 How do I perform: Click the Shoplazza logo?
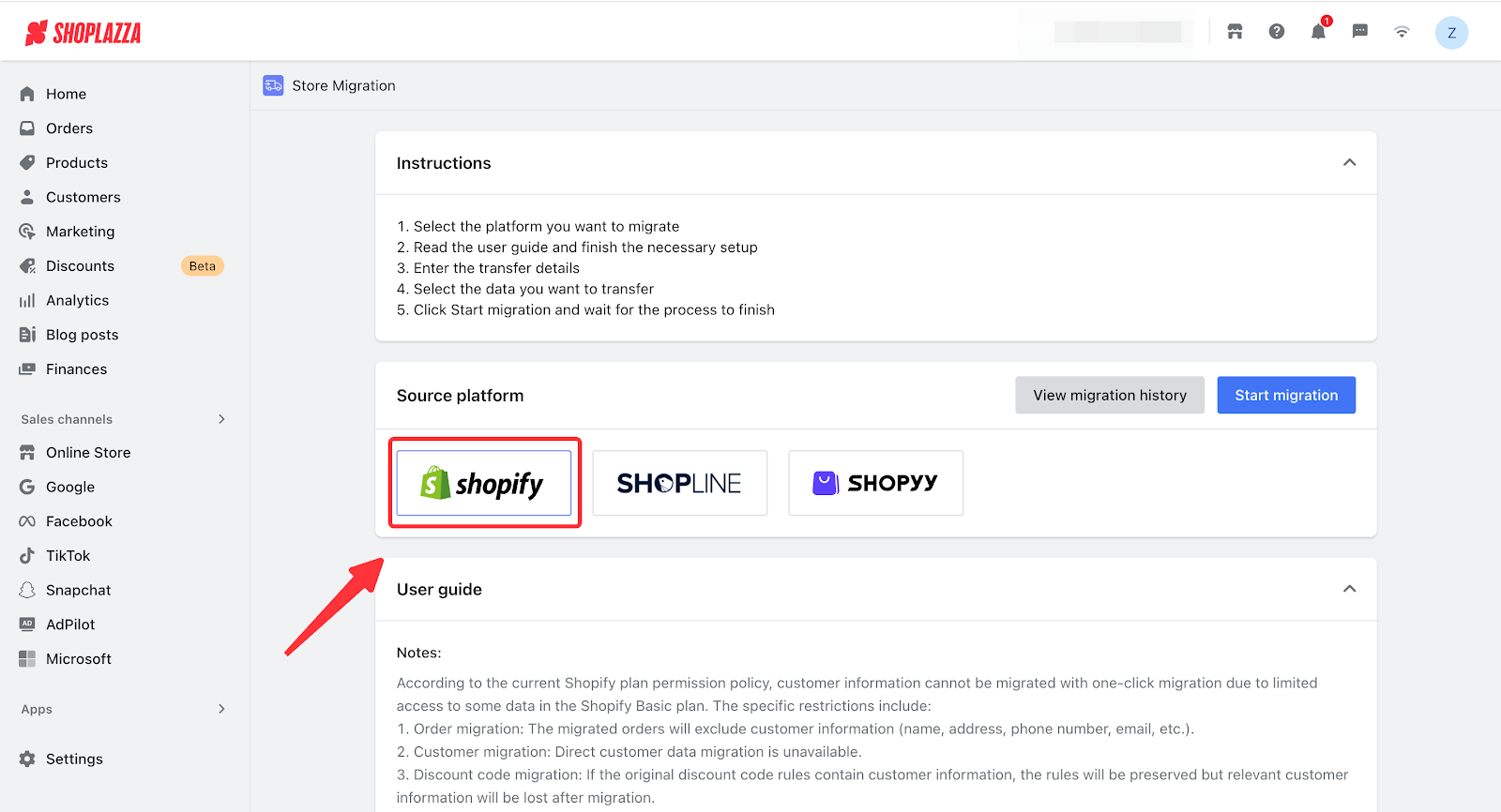click(x=83, y=34)
